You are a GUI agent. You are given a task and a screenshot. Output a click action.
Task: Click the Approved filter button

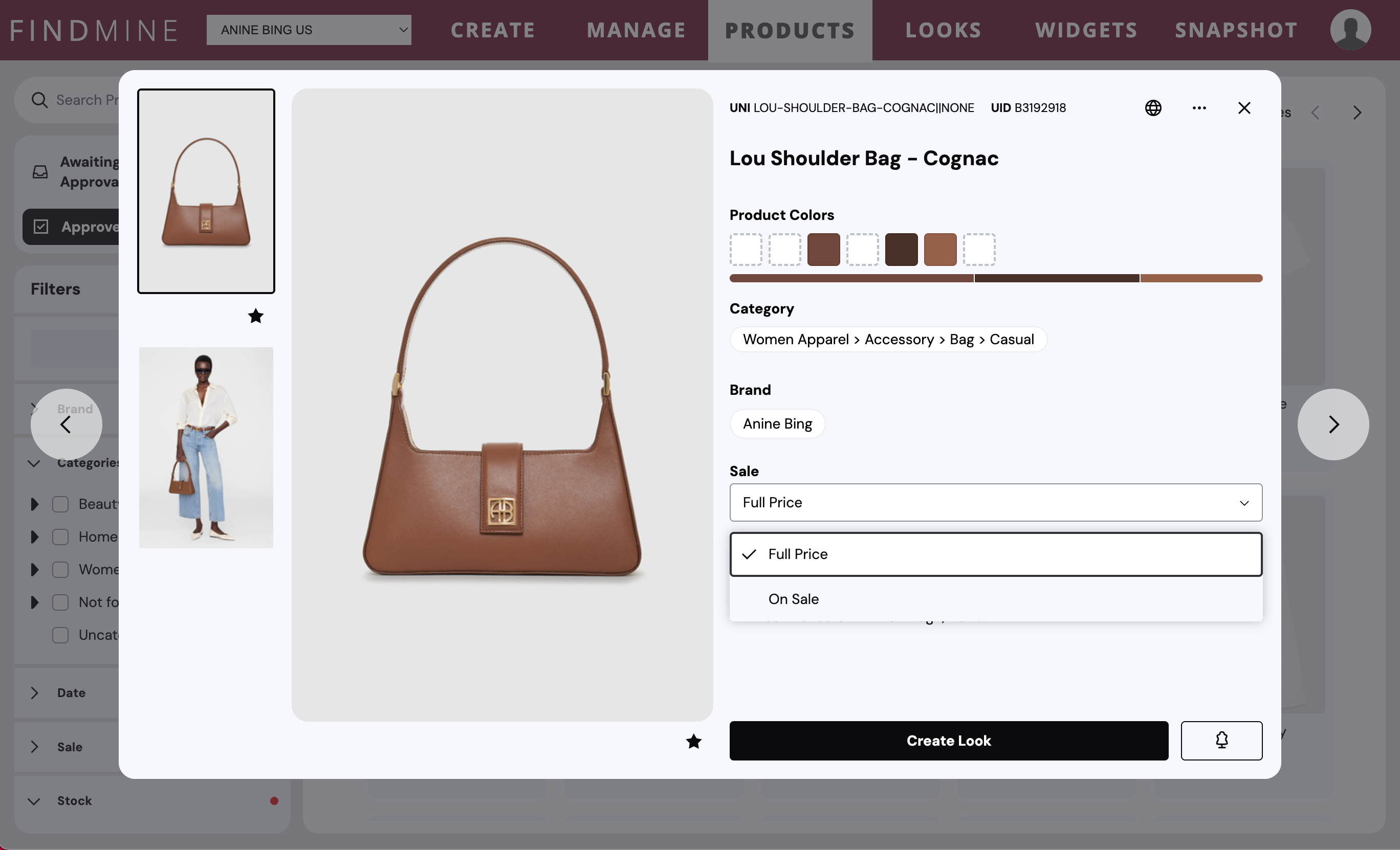pos(71,227)
